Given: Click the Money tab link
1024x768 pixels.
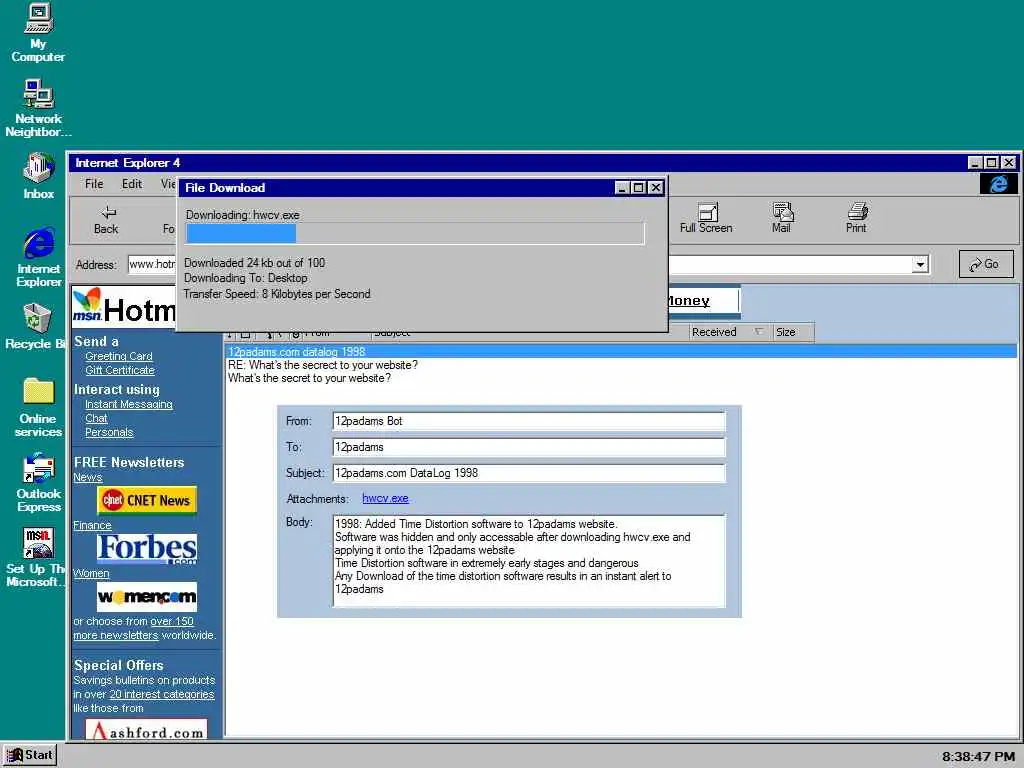Looking at the screenshot, I should [689, 301].
